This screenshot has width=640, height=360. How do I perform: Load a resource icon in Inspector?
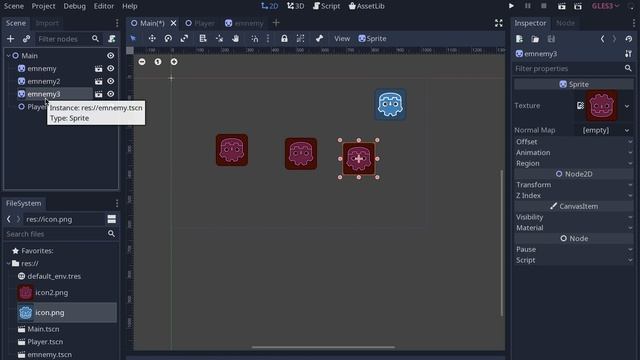coord(535,39)
